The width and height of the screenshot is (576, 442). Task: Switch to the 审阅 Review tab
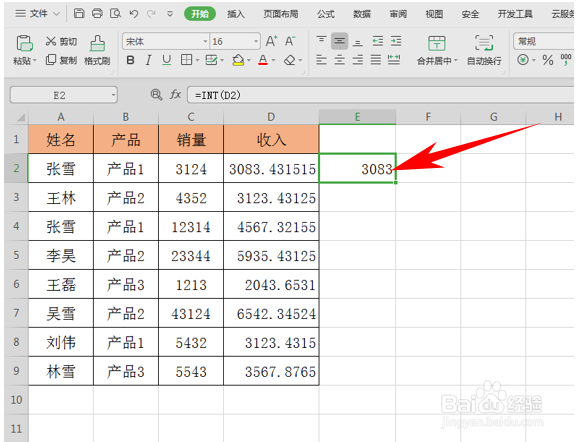pyautogui.click(x=398, y=14)
